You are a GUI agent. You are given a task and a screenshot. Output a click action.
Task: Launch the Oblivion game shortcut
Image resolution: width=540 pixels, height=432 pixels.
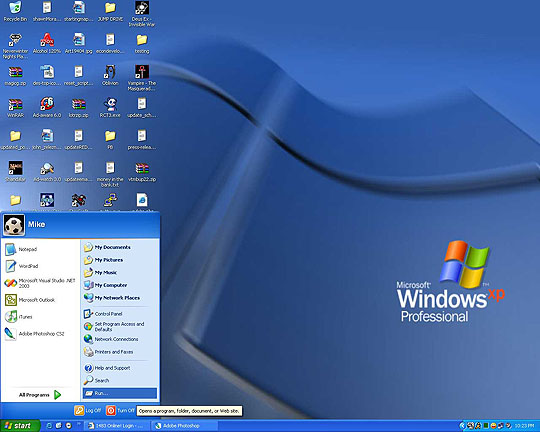tap(110, 75)
